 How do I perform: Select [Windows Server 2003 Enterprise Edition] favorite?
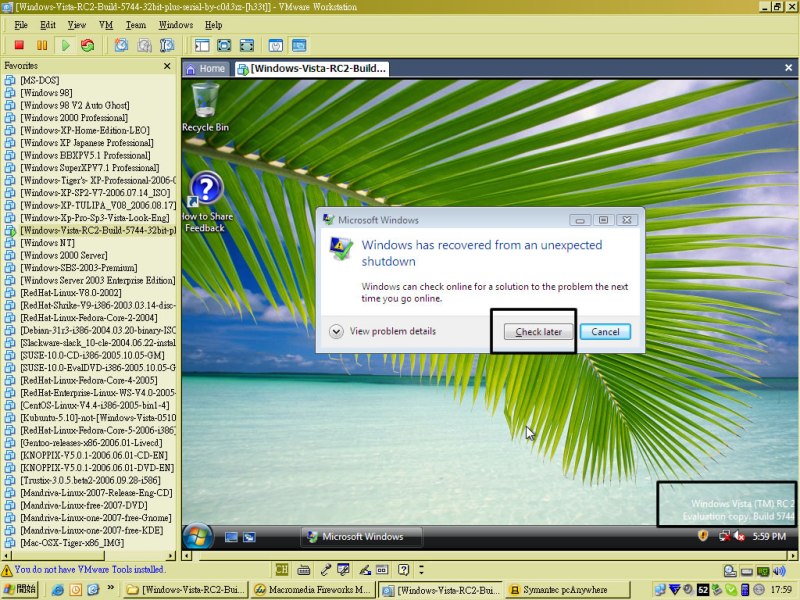[x=97, y=280]
